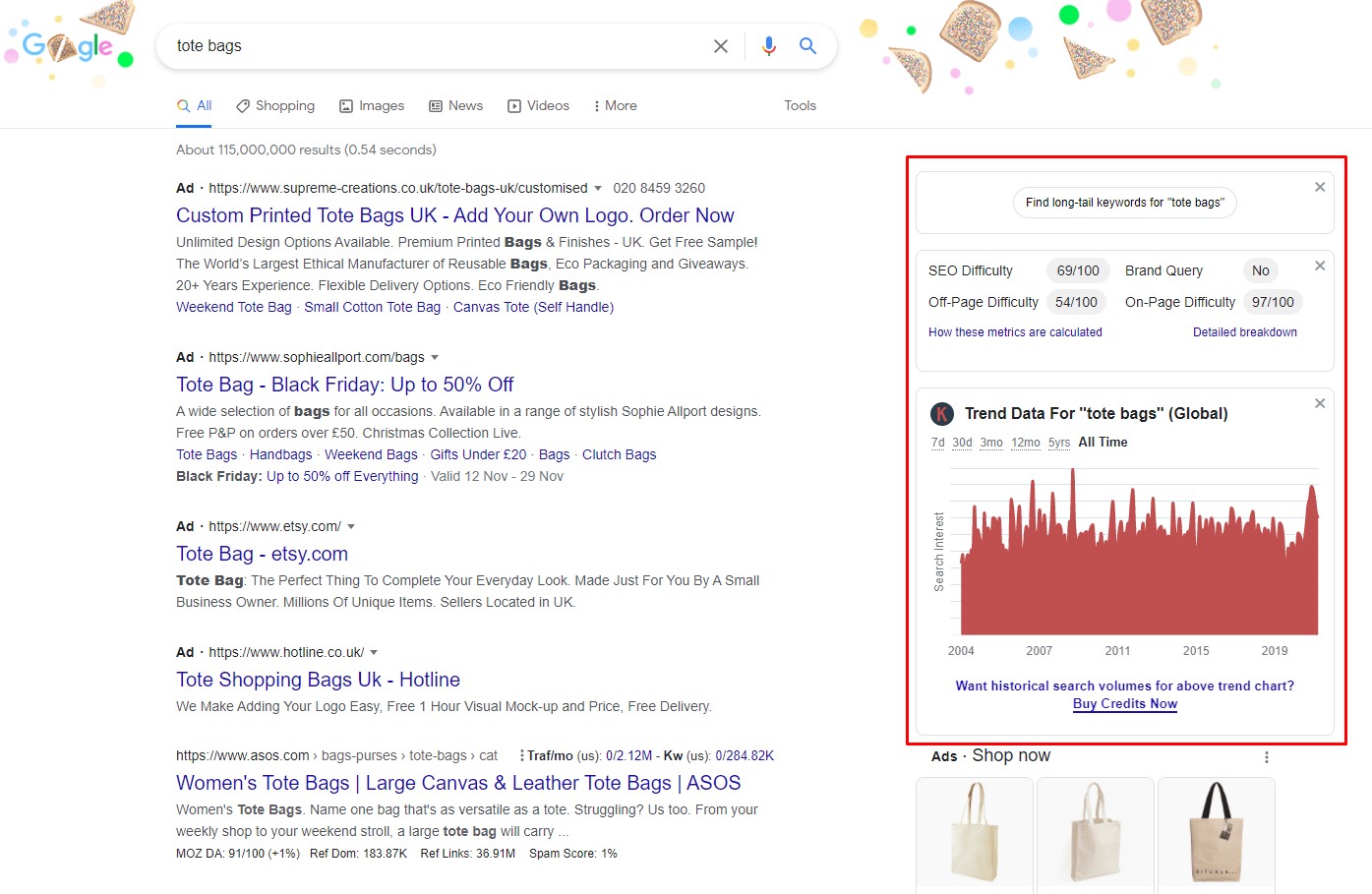The image size is (1372, 894).
Task: Open How these metrics are calculated
Action: (x=1015, y=332)
